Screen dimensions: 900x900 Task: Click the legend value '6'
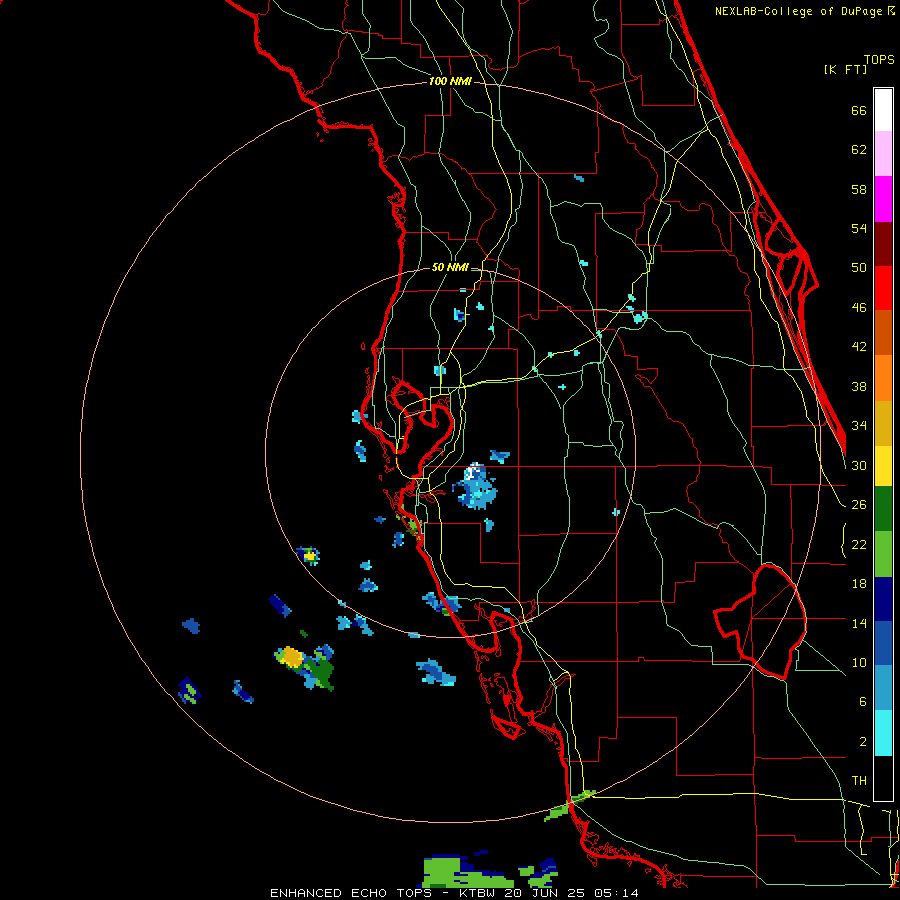(863, 701)
